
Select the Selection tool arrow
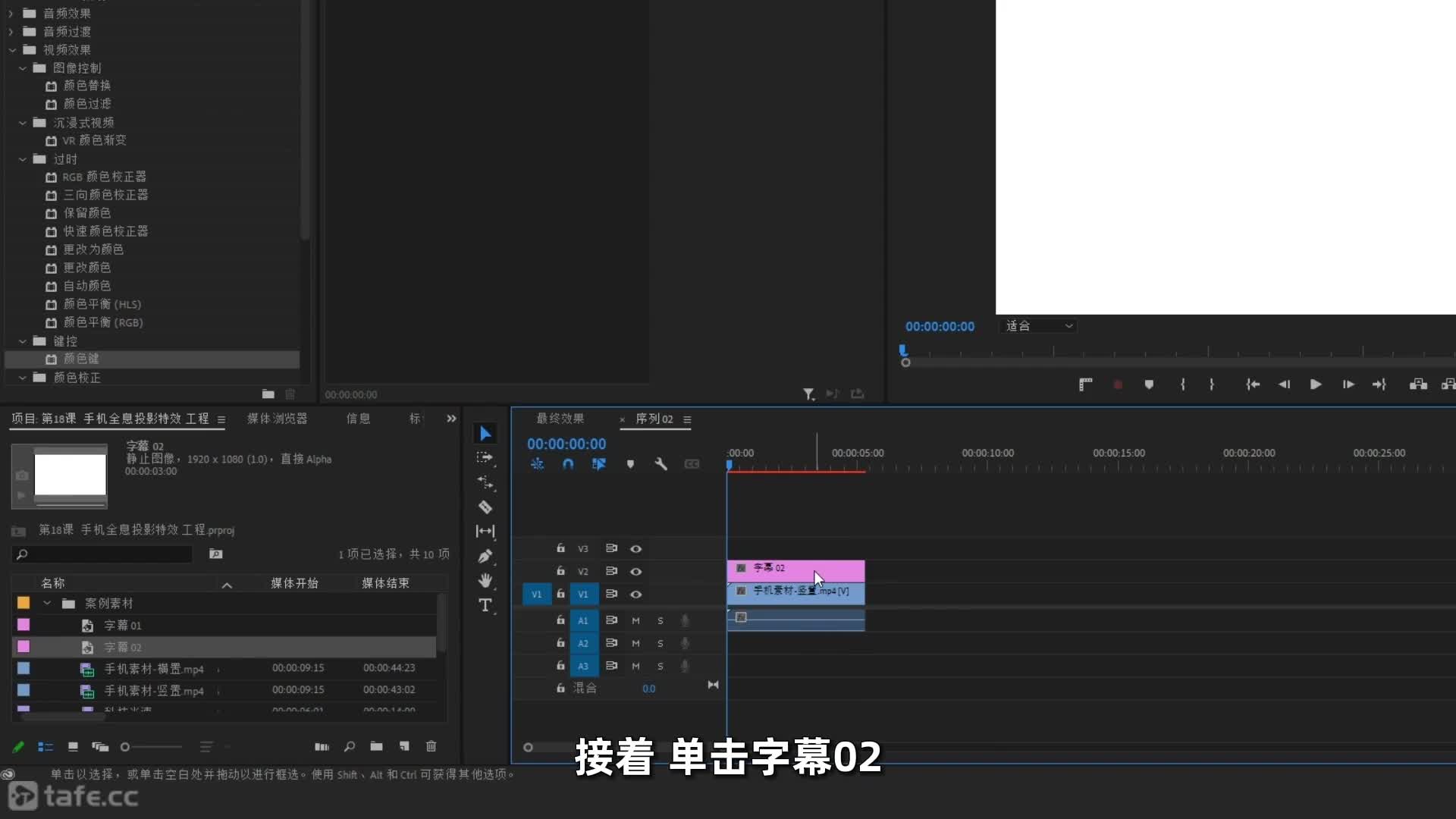[485, 433]
